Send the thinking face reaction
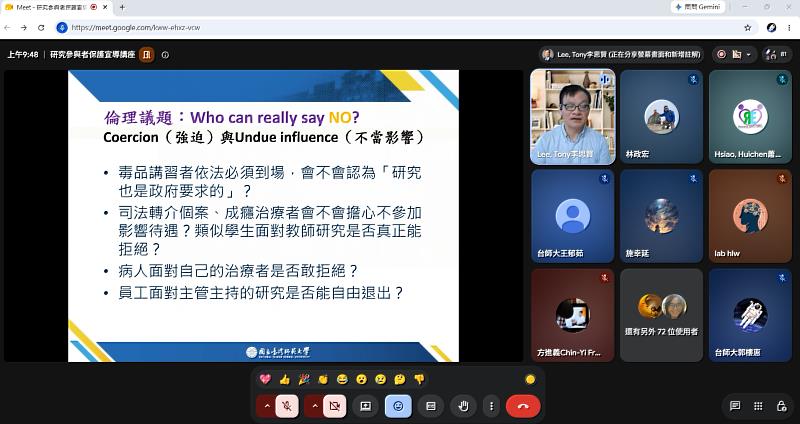800x424 pixels. (x=400, y=379)
